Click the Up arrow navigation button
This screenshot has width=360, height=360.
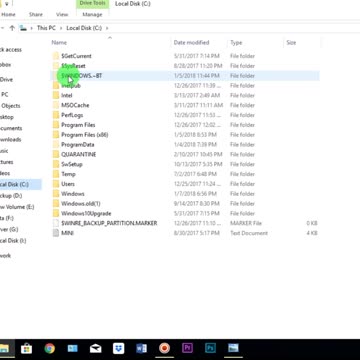[12, 28]
